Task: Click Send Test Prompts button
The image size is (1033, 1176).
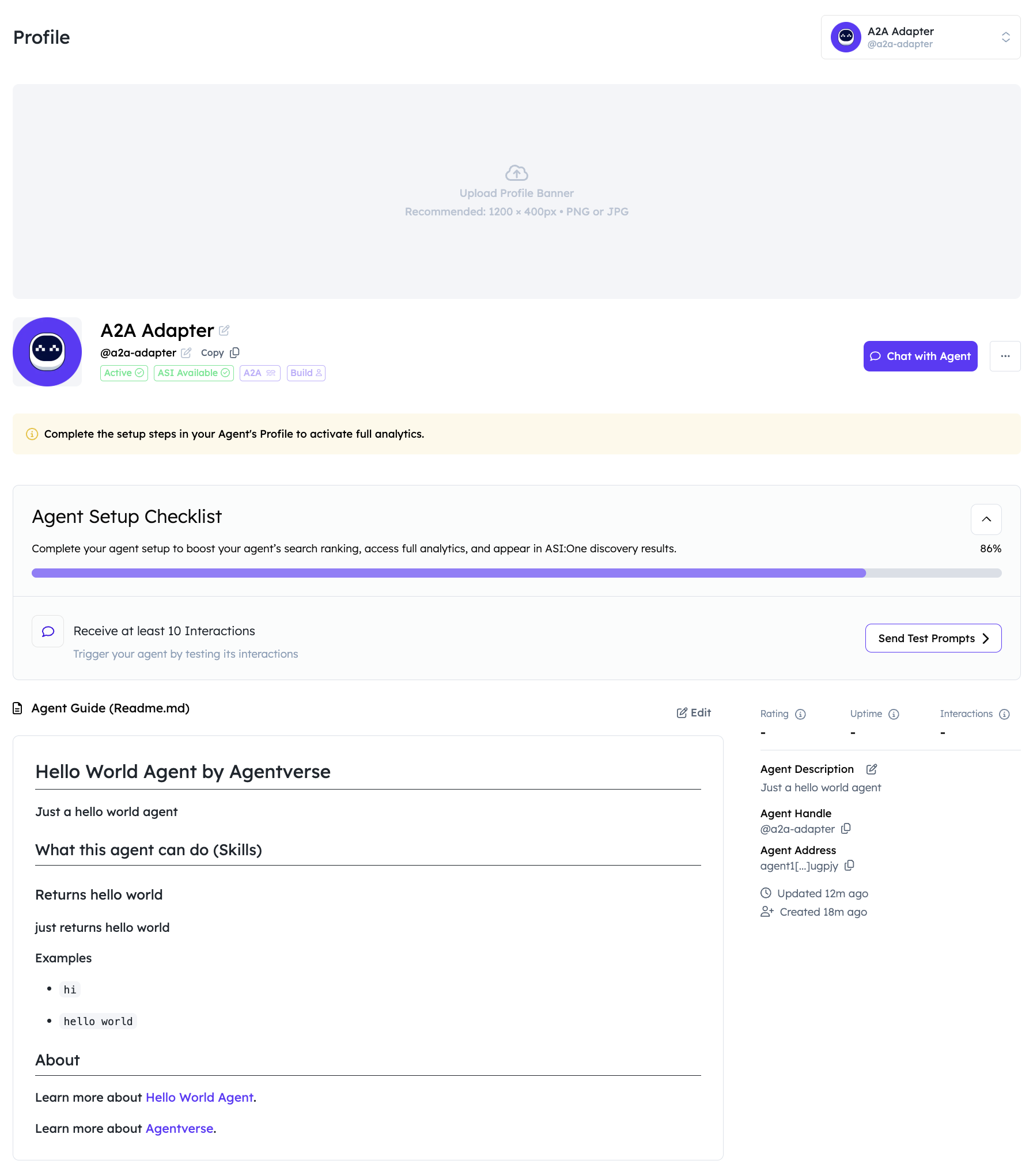Action: [933, 638]
